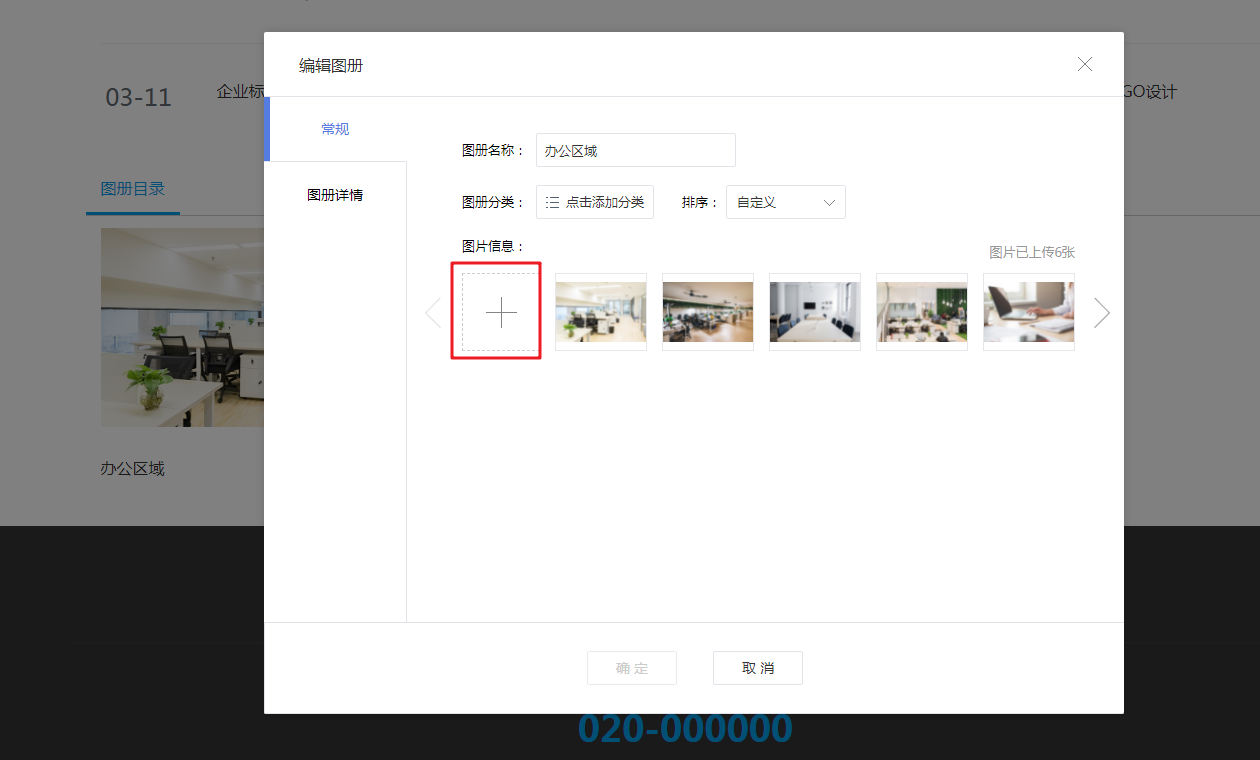Viewport: 1260px width, 760px height.
Task: Select the laptop typing thumbnail
Action: (x=1029, y=312)
